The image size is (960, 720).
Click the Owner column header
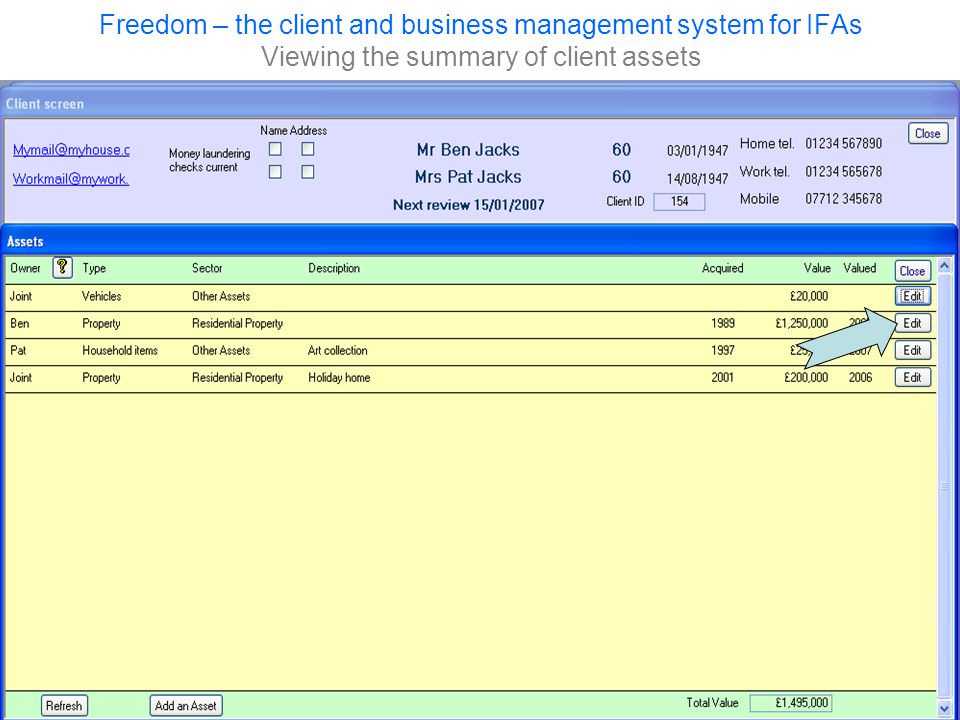26,268
